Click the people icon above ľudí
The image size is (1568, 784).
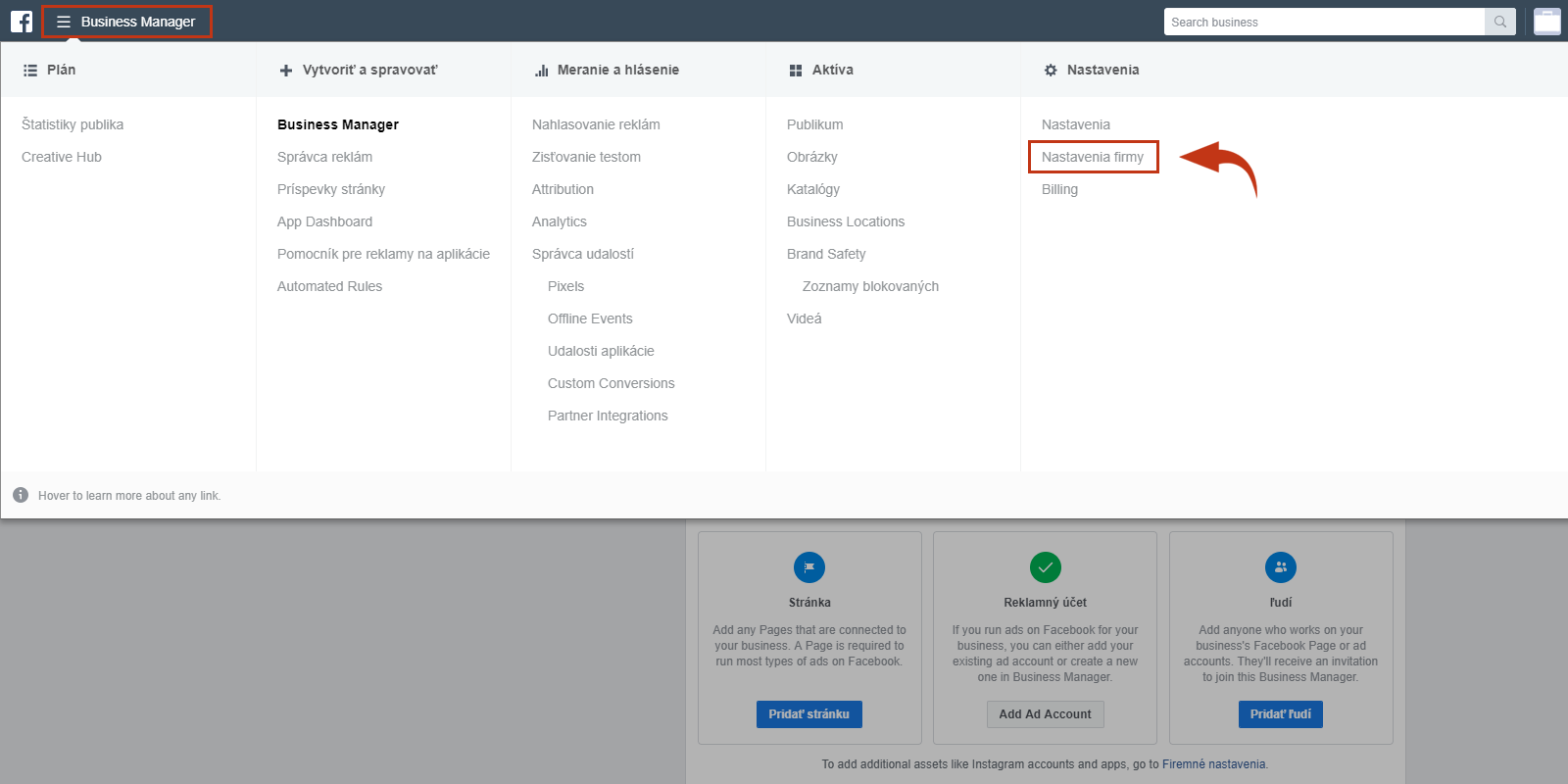1281,567
